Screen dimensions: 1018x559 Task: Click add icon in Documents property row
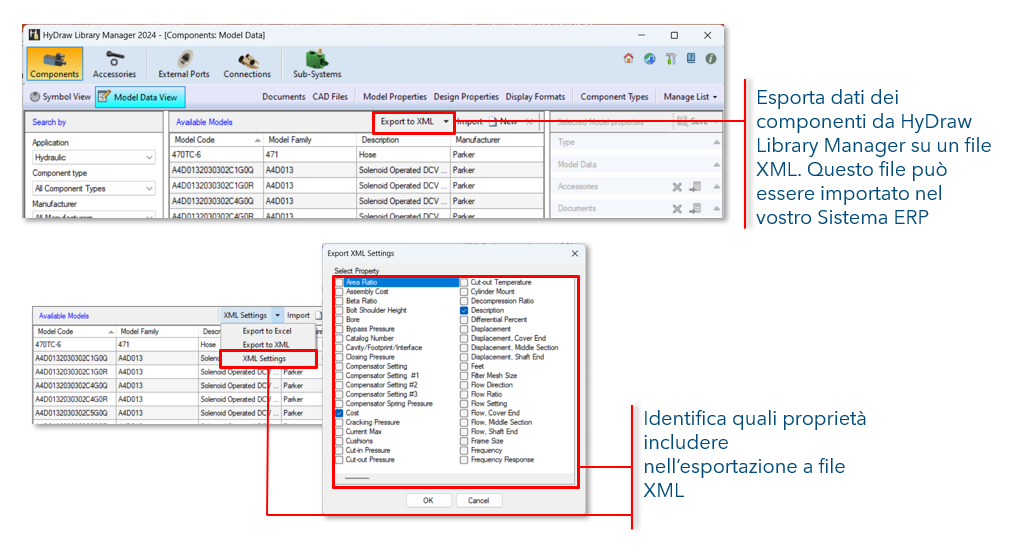pos(695,209)
